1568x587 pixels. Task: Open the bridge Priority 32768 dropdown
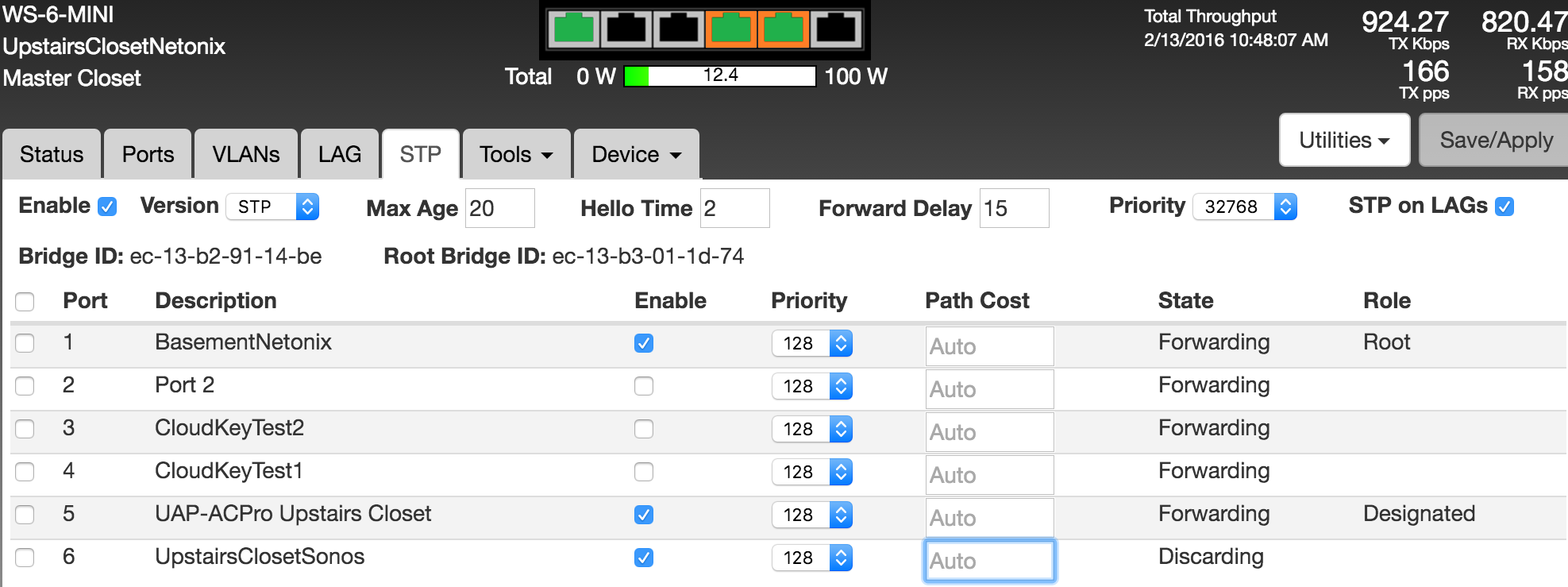1244,207
